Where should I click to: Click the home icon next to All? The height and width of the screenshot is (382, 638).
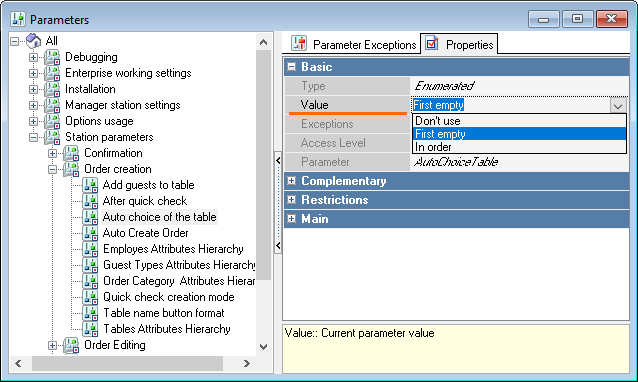[x=33, y=41]
